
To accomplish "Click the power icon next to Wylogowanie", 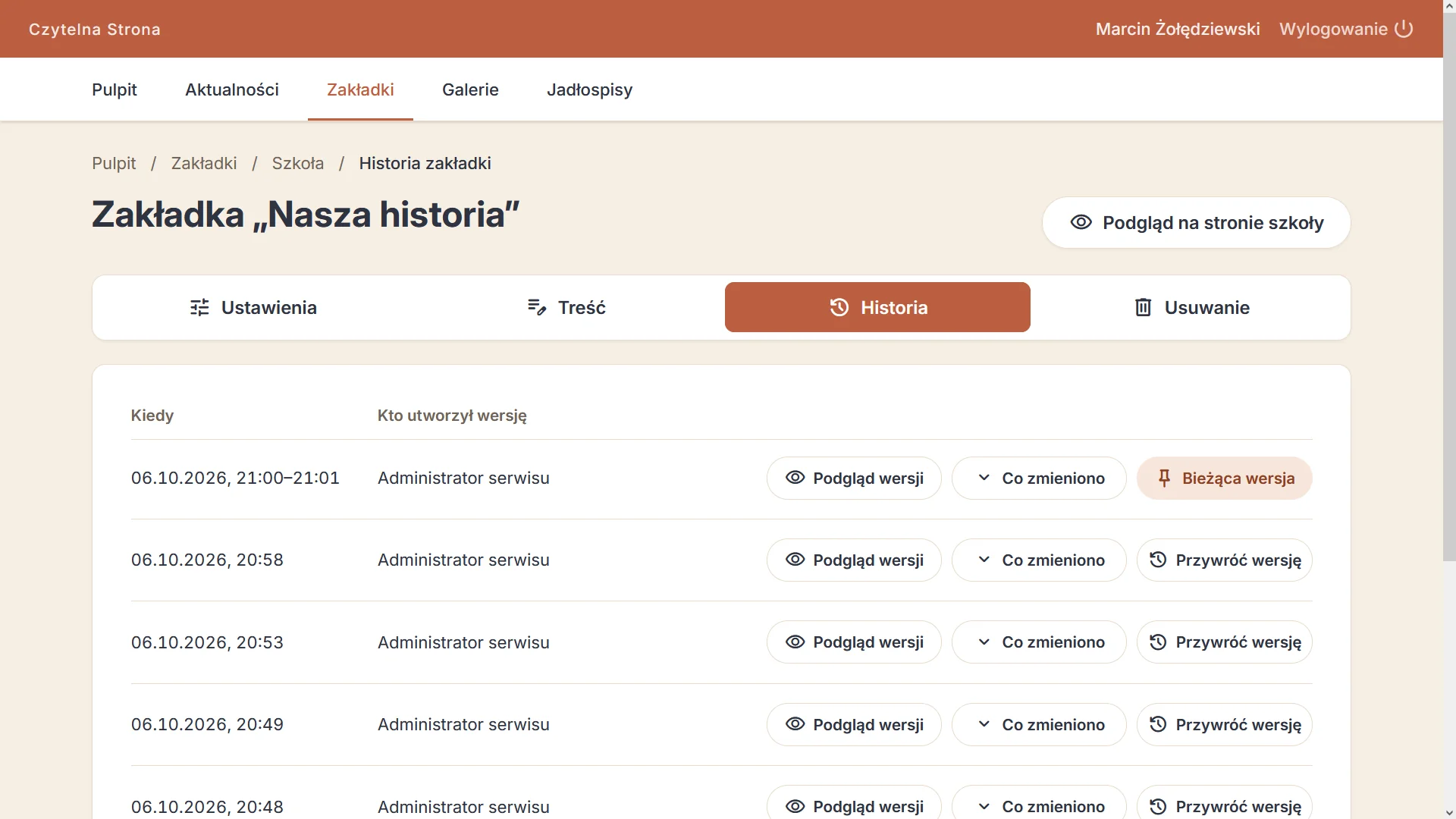I will (1404, 29).
